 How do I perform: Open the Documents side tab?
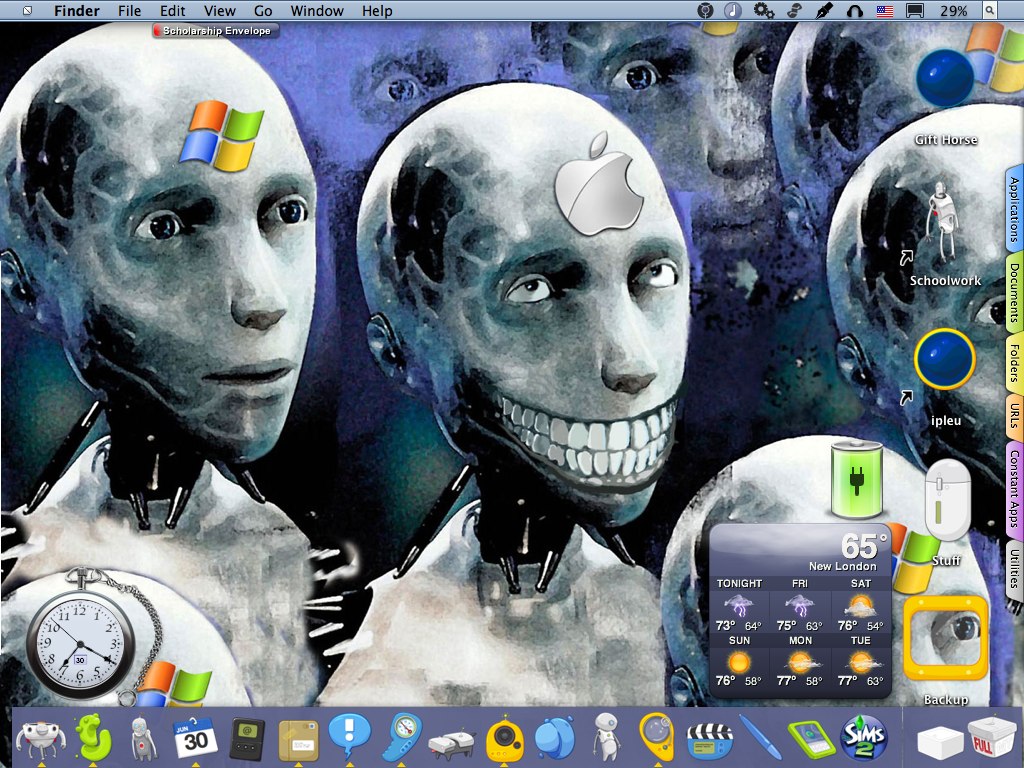[1014, 293]
